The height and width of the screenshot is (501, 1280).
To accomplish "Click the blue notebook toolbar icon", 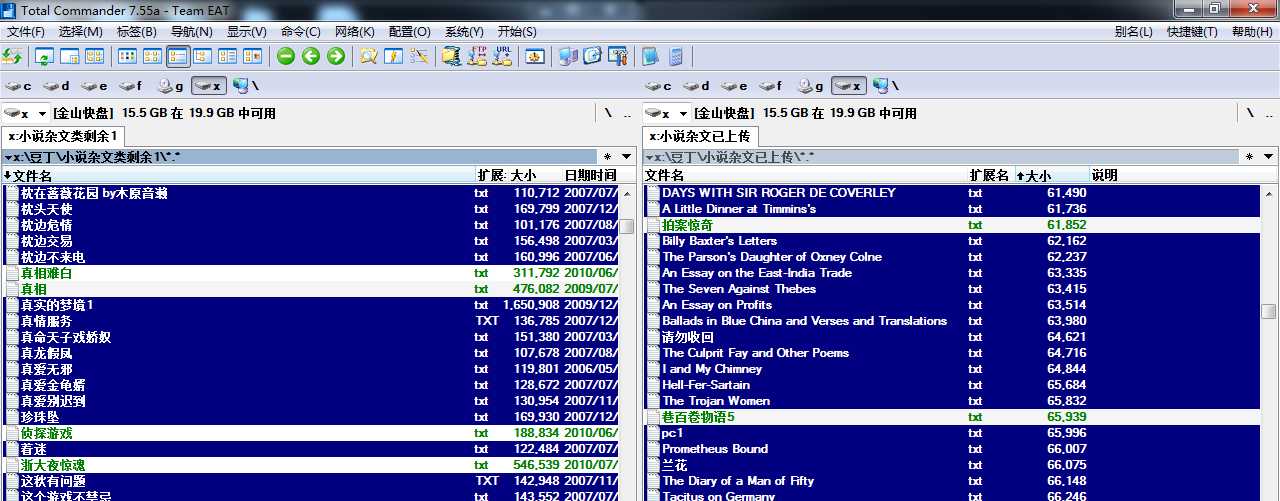I will [x=651, y=56].
